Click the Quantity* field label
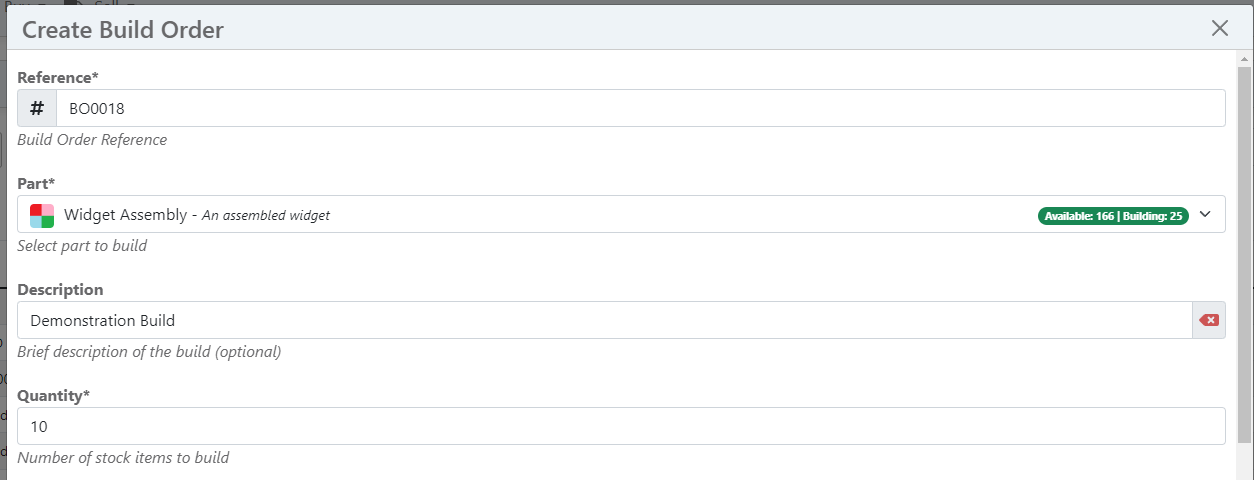Image resolution: width=1254 pixels, height=480 pixels. point(54,395)
